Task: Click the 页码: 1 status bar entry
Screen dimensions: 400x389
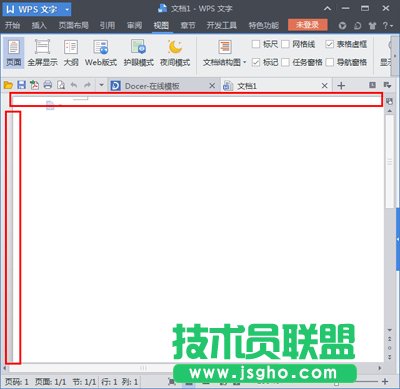Action: pyautogui.click(x=17, y=381)
